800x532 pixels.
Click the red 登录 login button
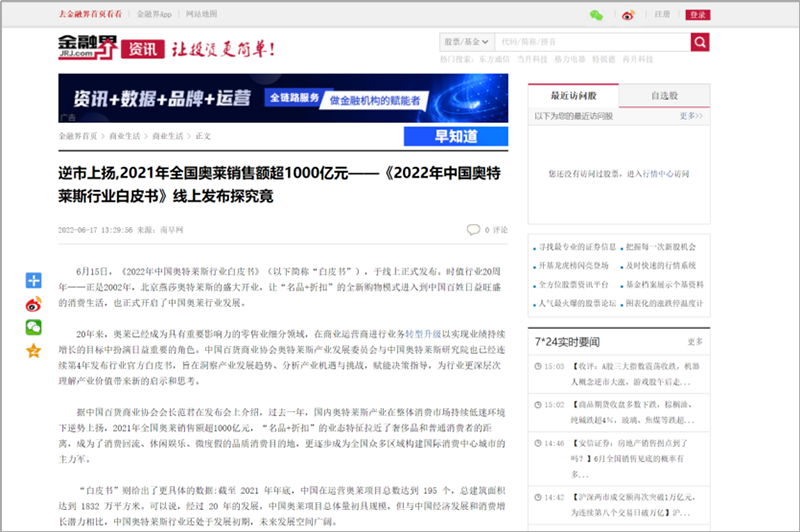(697, 15)
